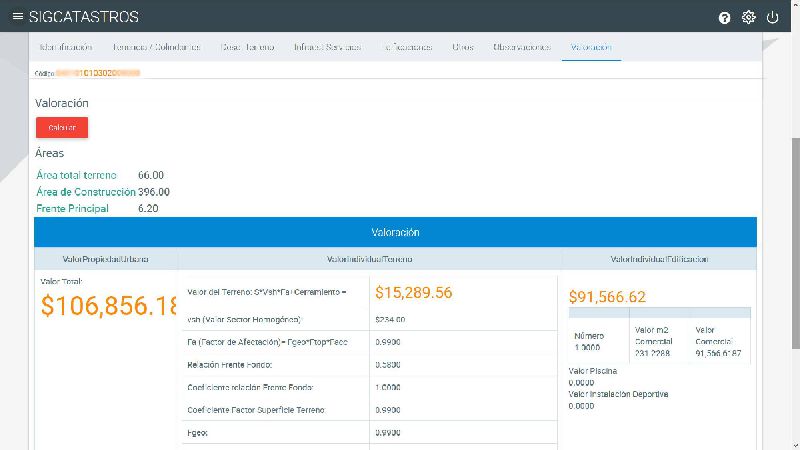800x450 pixels.
Task: Click the red Calcular button
Action: point(62,128)
